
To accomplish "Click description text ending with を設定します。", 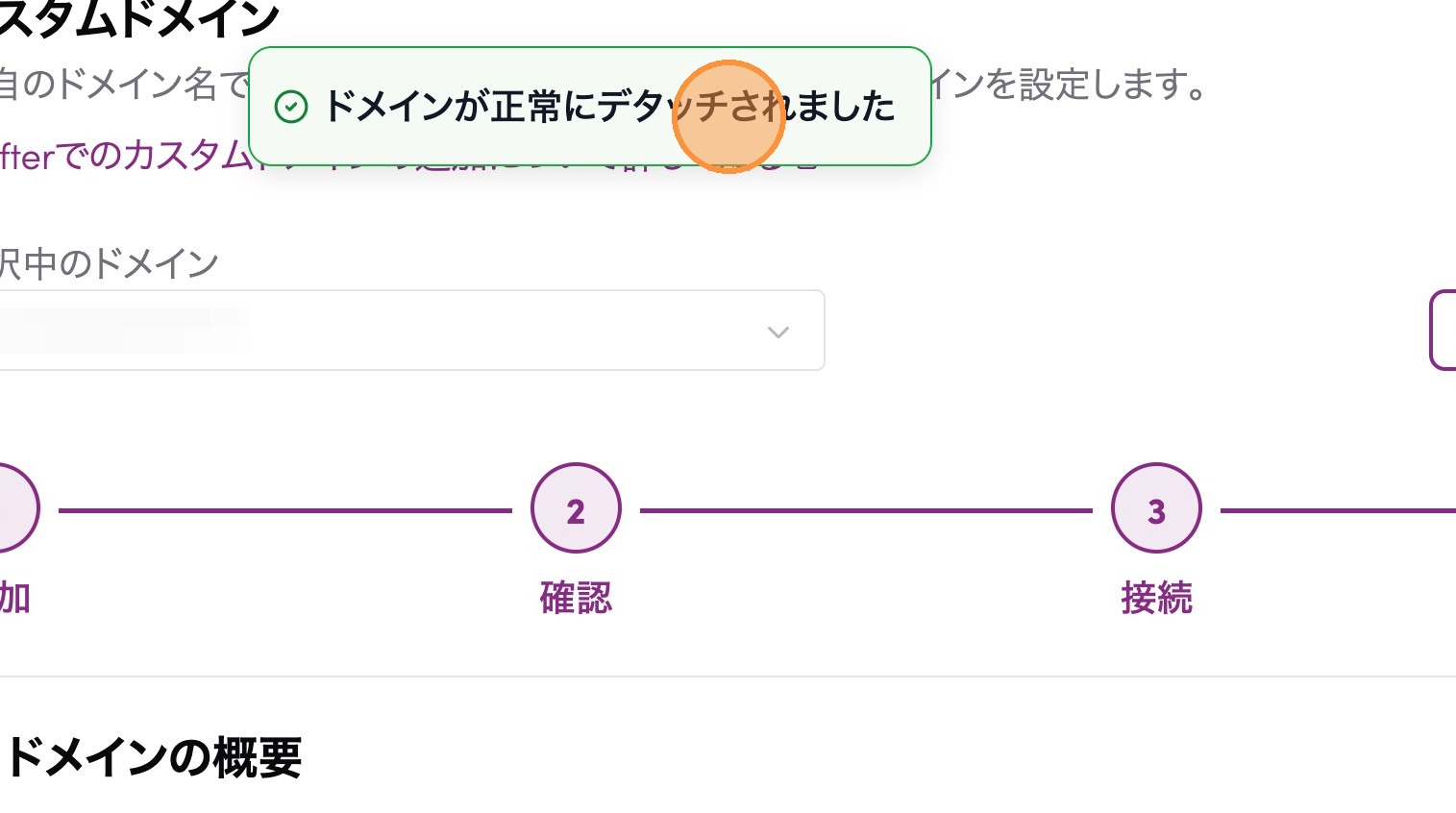I will [x=1067, y=86].
